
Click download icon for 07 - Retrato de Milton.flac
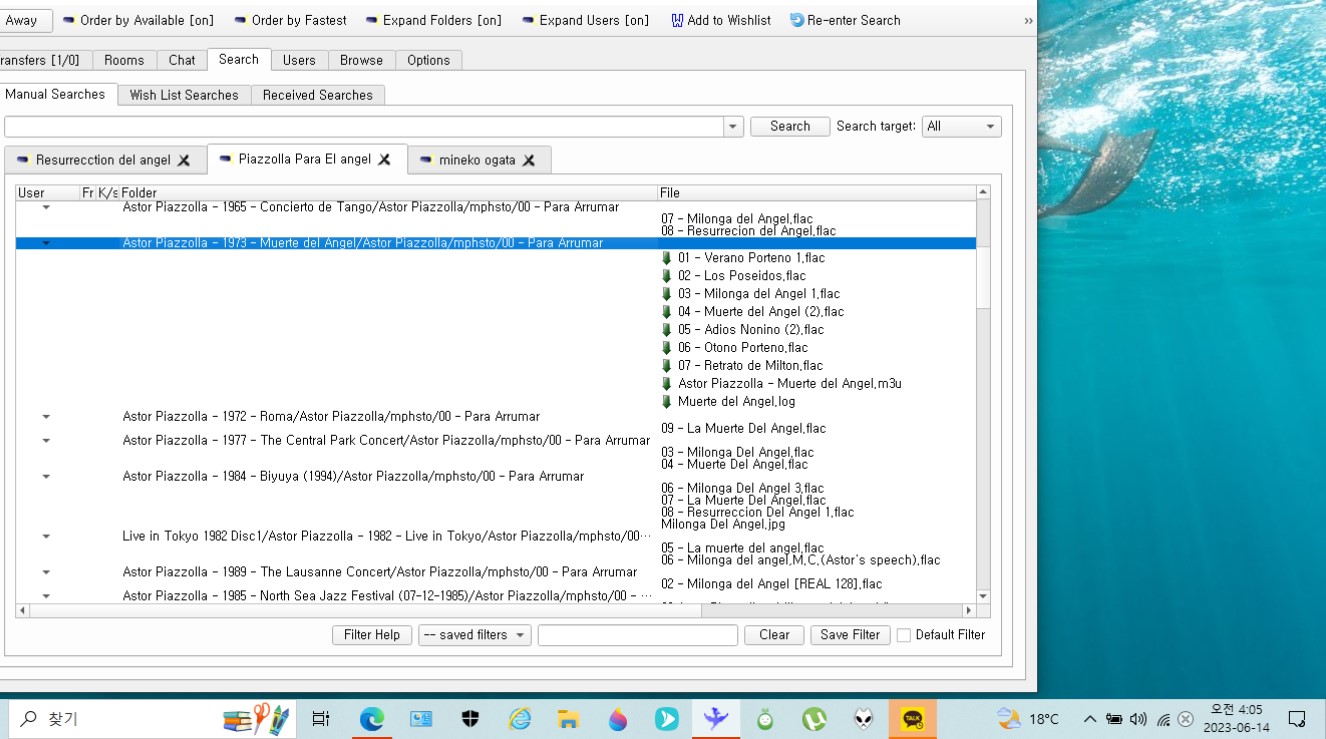(x=667, y=366)
